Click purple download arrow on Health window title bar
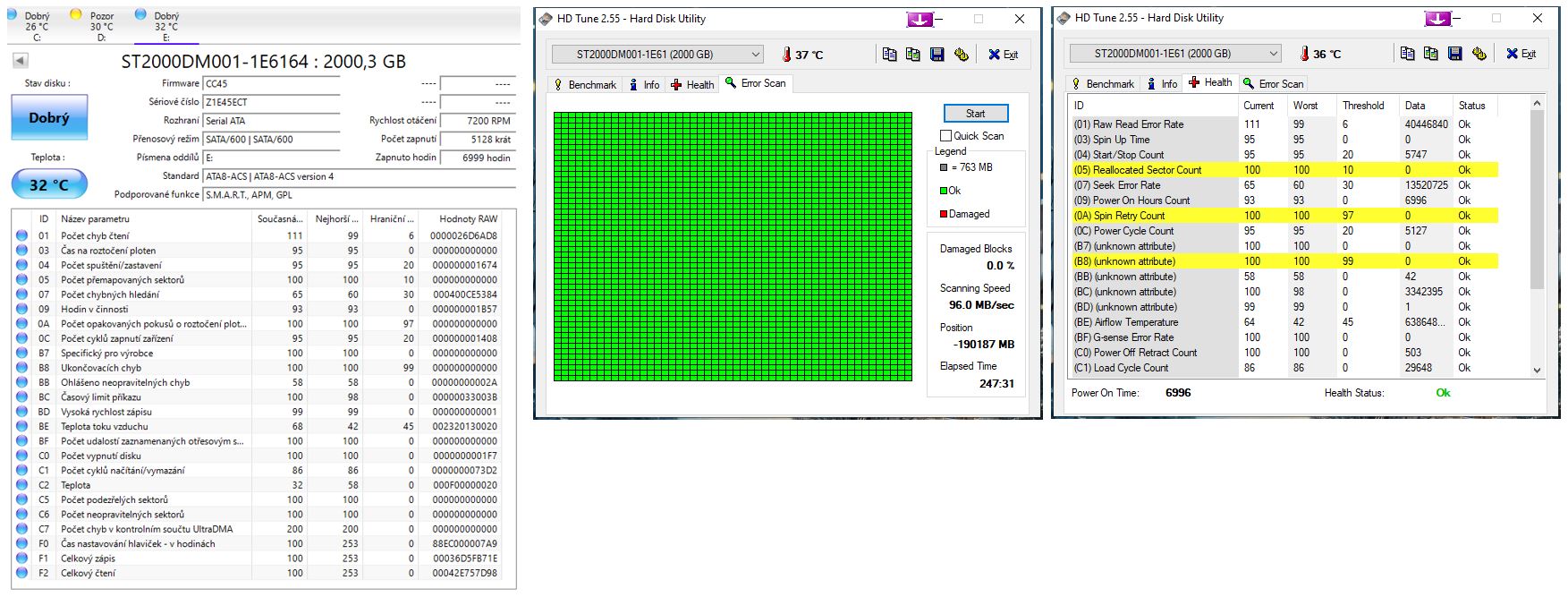Screen dimensions: 1568x597 pos(1437,18)
